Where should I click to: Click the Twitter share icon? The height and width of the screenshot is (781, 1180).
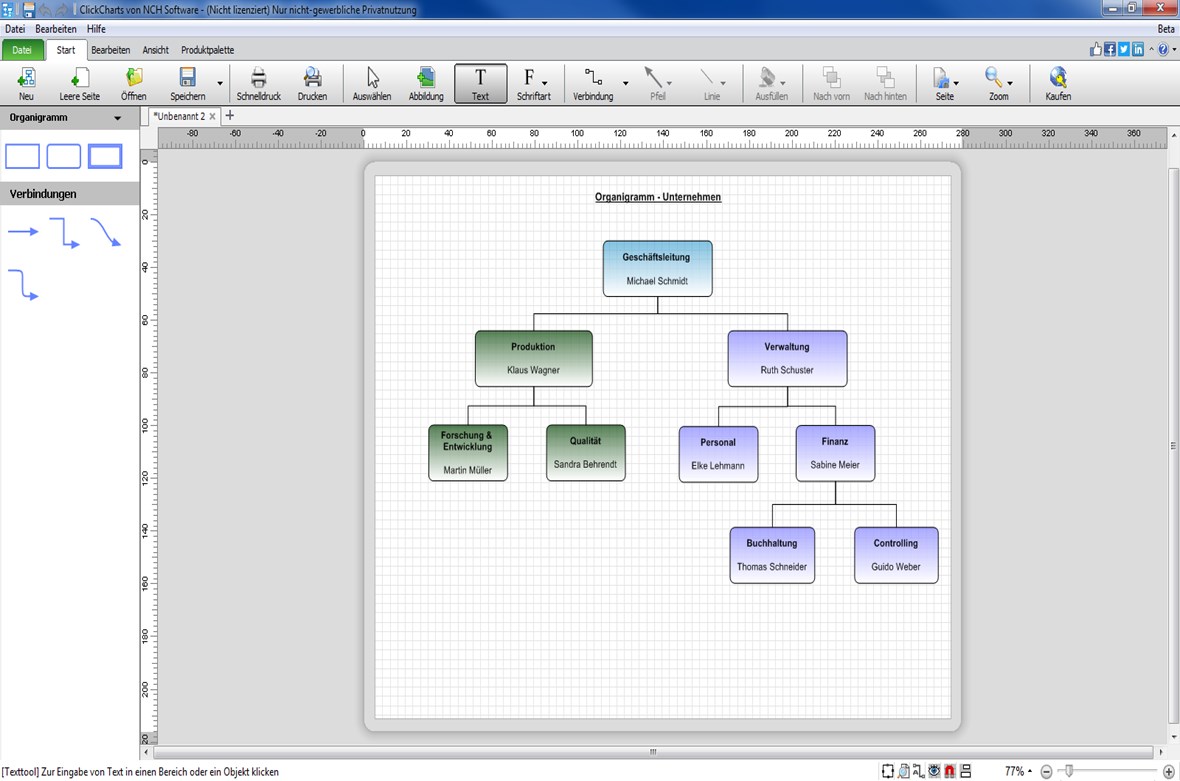click(x=1124, y=50)
